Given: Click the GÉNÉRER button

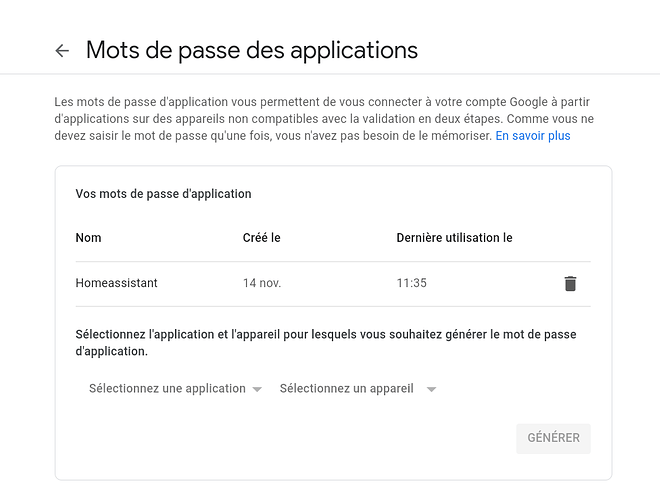Looking at the screenshot, I should pyautogui.click(x=554, y=438).
